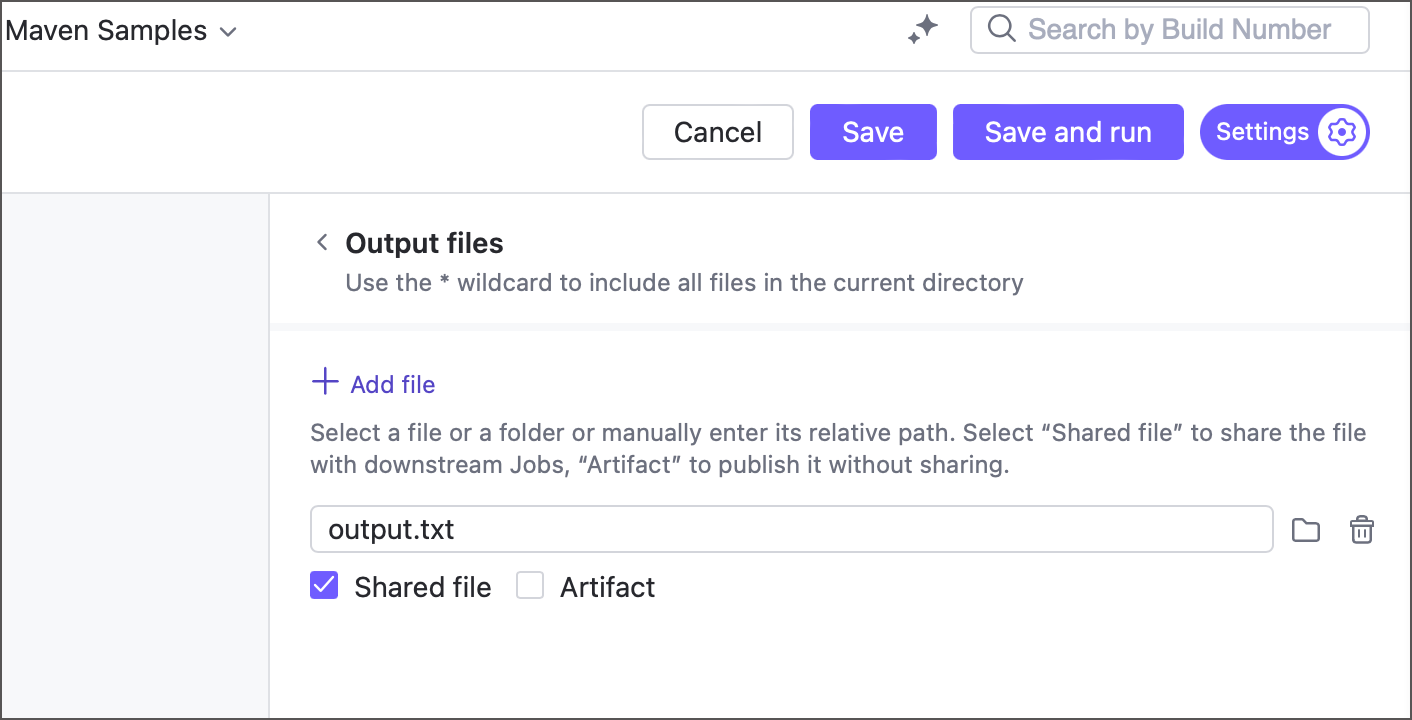Image resolution: width=1412 pixels, height=720 pixels.
Task: Click the gear icon on the Settings button
Action: pyautogui.click(x=1341, y=131)
